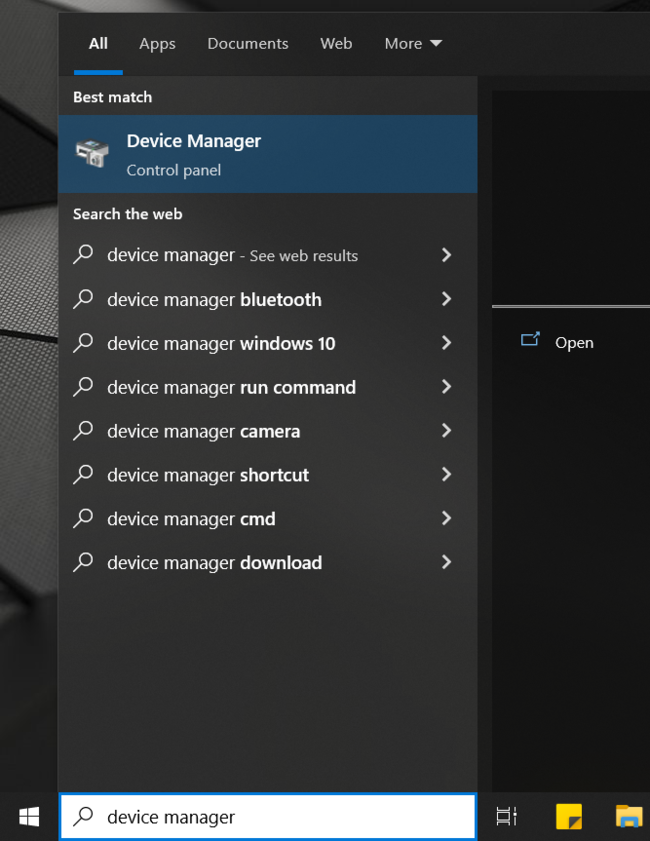This screenshot has height=841, width=650.
Task: Click the Device Manager printer icon
Action: [93, 152]
